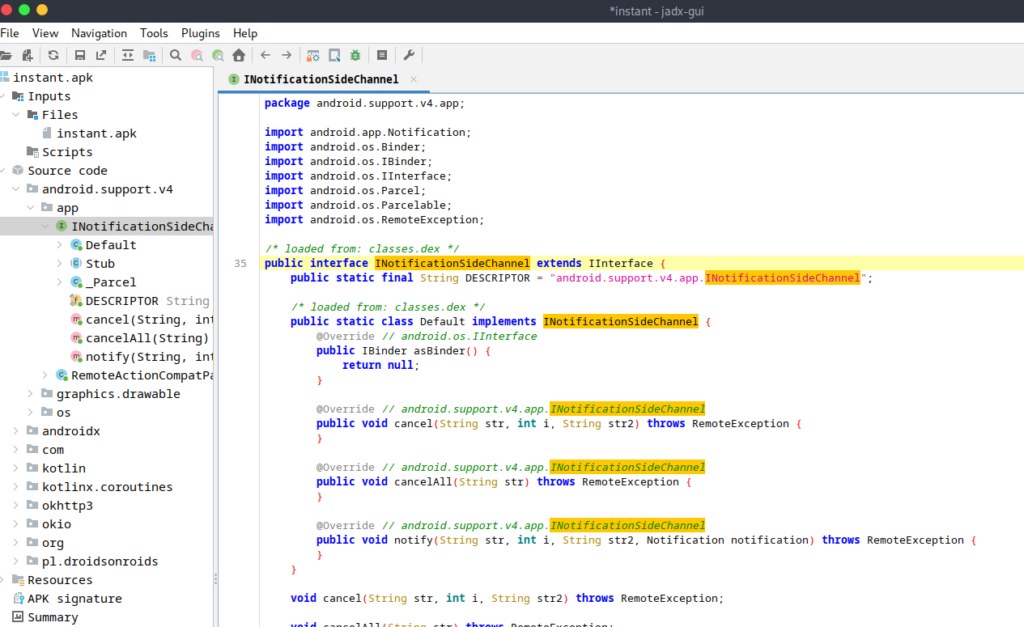Expand the Stub class node

click(59, 264)
